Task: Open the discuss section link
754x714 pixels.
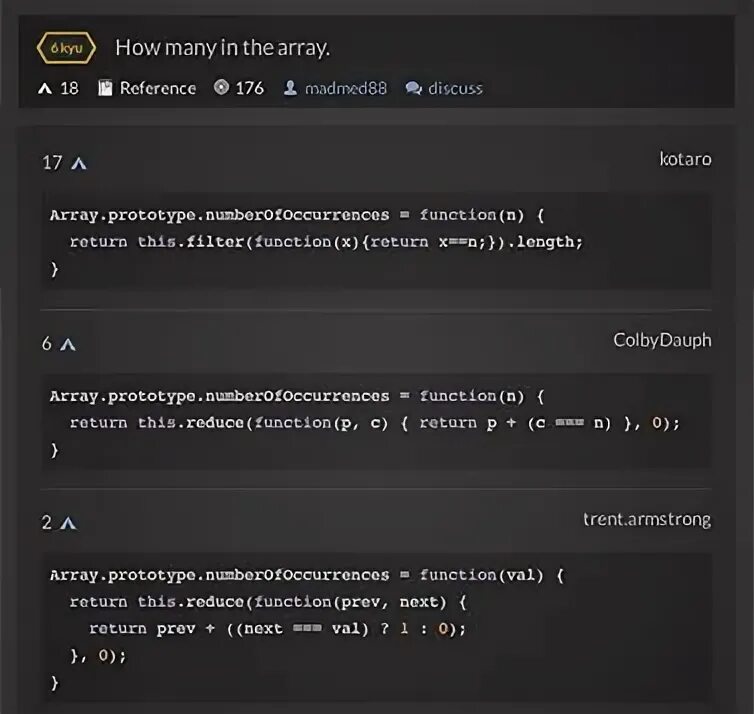Action: (455, 88)
